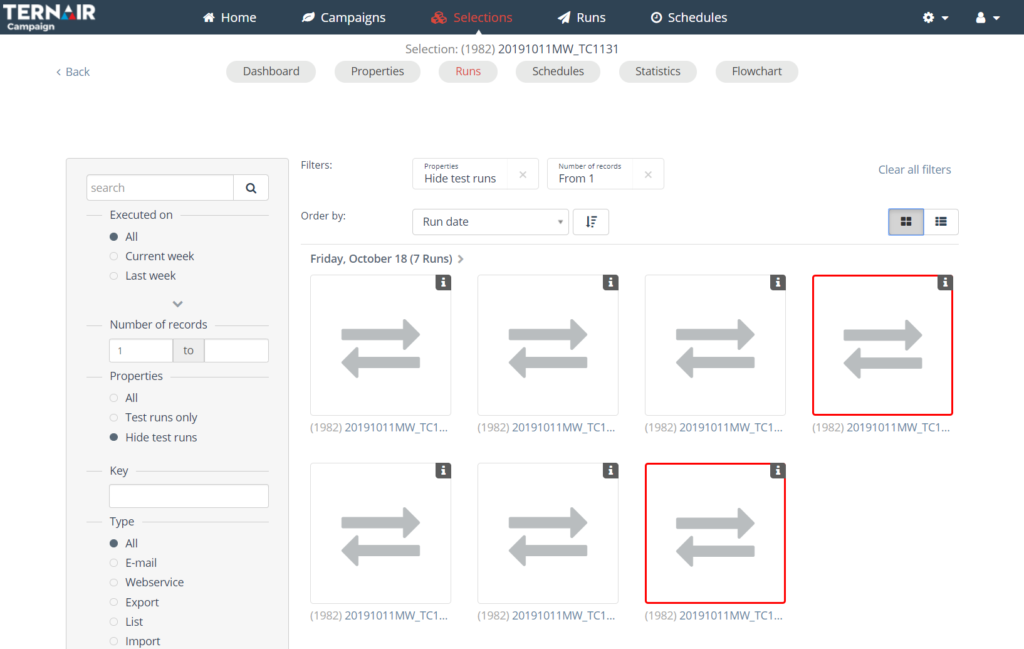
Task: Open the settings gear menu
Action: coord(935,18)
